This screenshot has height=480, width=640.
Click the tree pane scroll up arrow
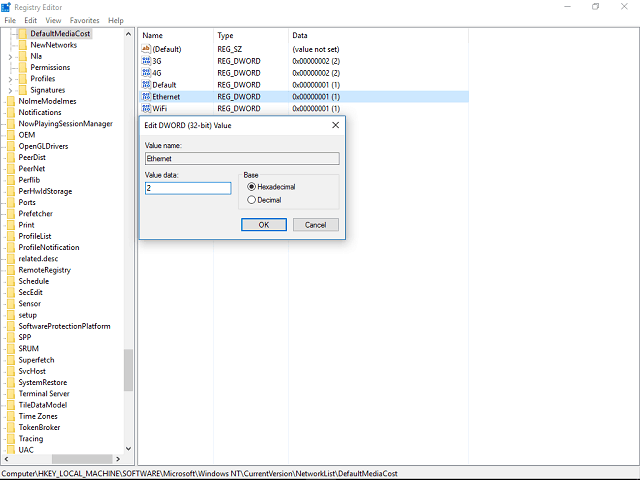pos(128,34)
